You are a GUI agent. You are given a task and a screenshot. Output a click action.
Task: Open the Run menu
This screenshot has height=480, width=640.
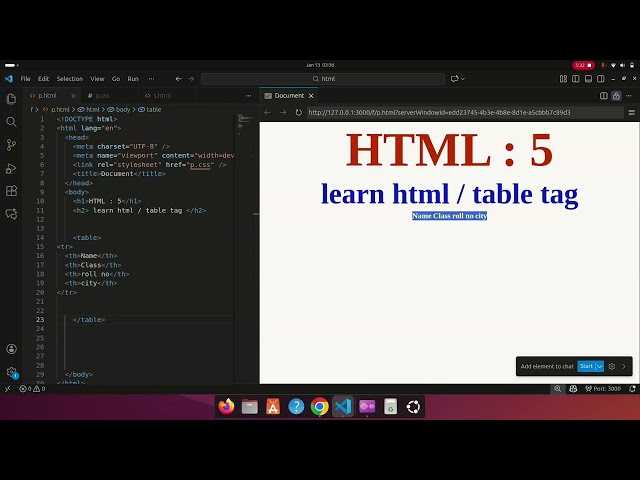tap(133, 79)
